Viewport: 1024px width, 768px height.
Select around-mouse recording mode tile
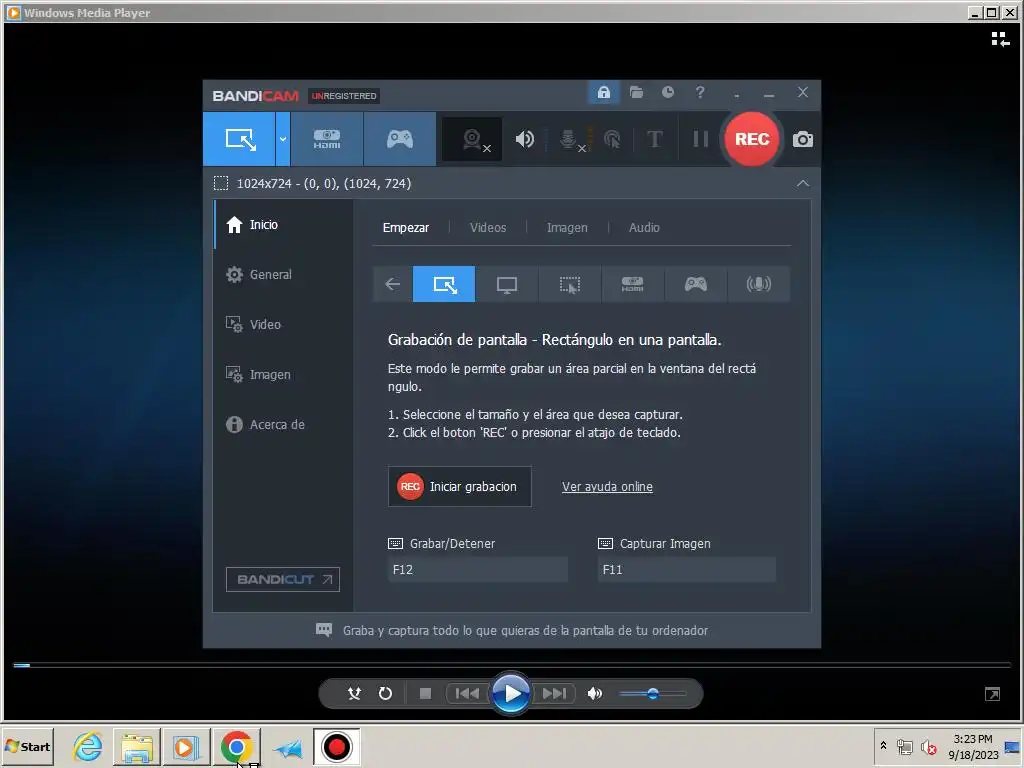(569, 284)
